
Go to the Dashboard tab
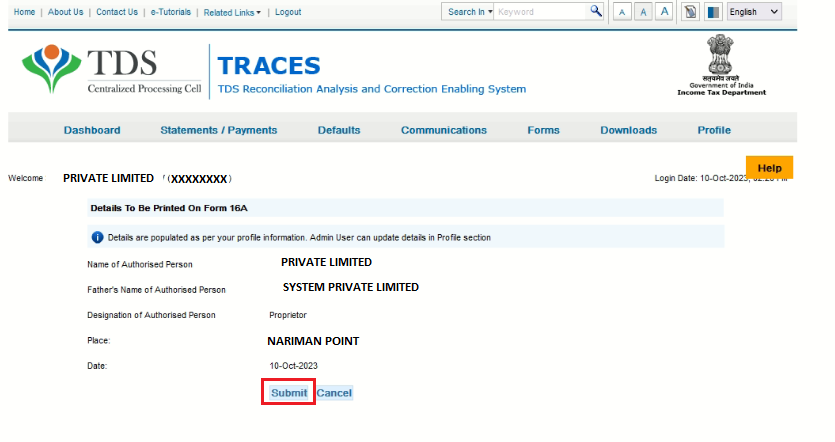coord(92,130)
